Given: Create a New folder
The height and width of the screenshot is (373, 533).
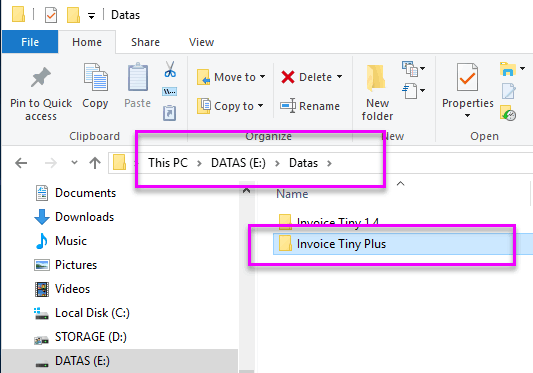Looking at the screenshot, I should tap(377, 92).
